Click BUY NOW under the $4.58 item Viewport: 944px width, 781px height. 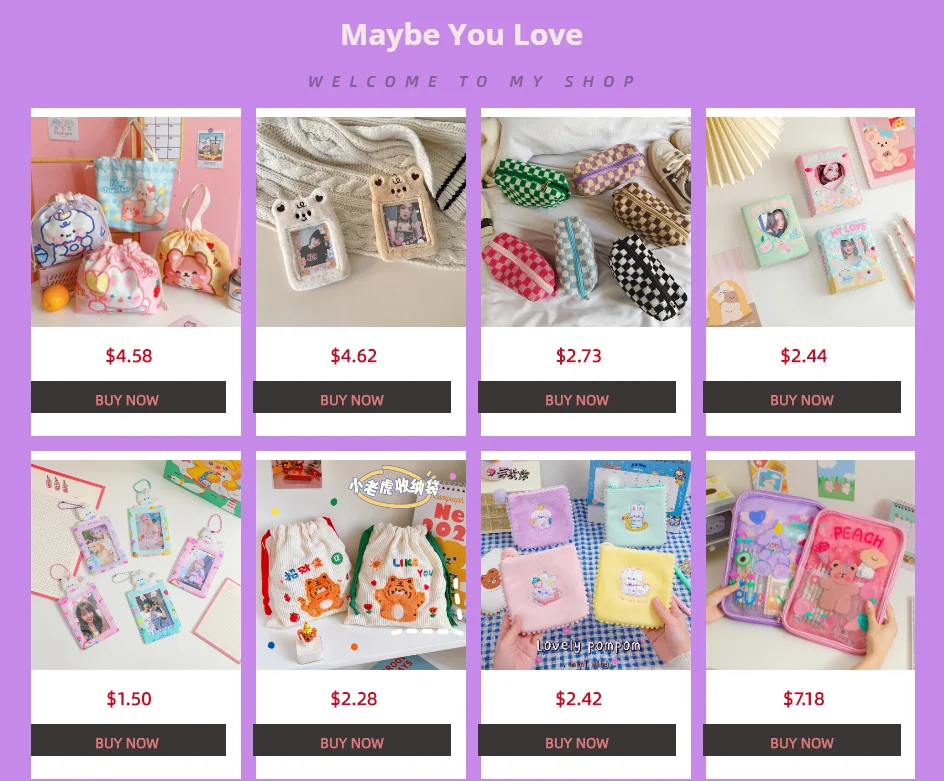pyautogui.click(x=128, y=397)
